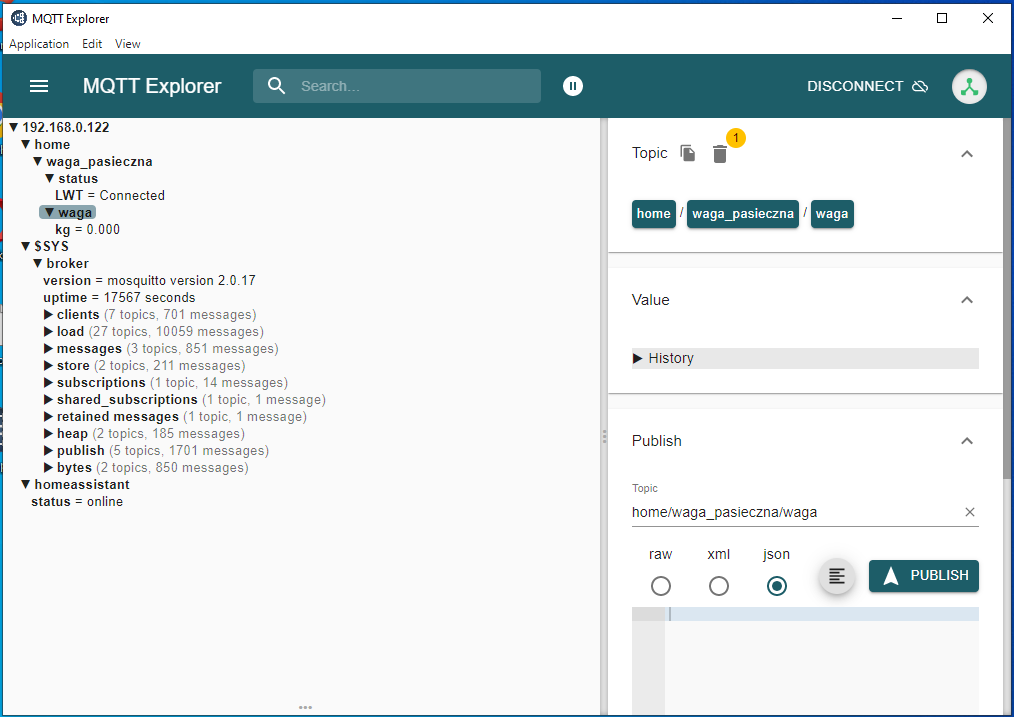Viewport: 1014px width, 717px height.
Task: Clear the publish topic field
Action: (969, 512)
